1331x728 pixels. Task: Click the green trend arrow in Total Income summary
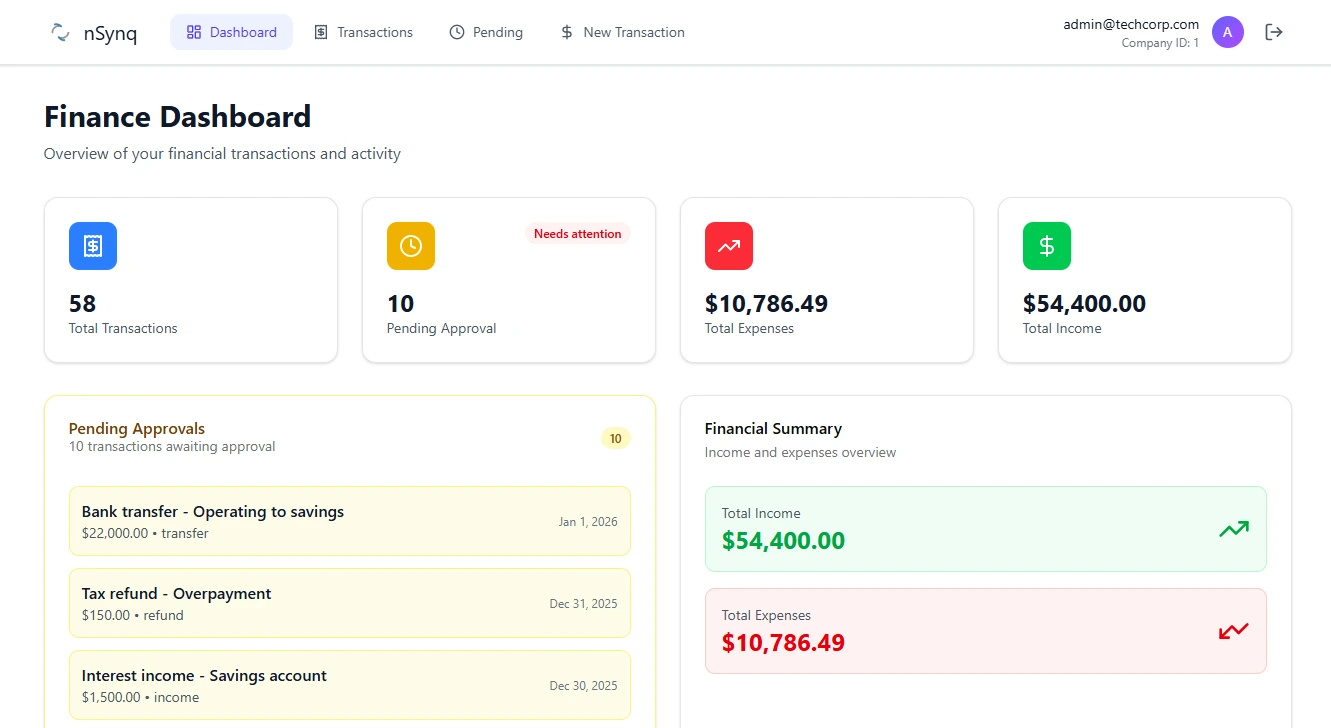tap(1233, 529)
